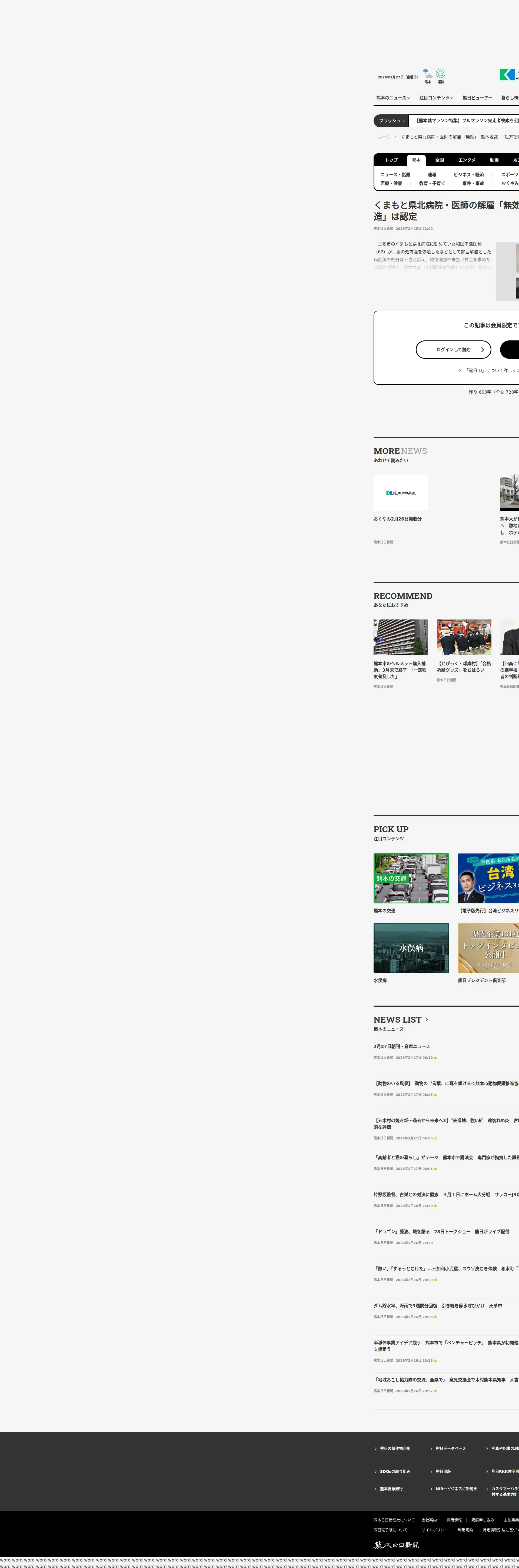Viewport: 519px width, 1568px height.
Task: Click chevron beside 熊日データベース link
Action: coord(431,1449)
